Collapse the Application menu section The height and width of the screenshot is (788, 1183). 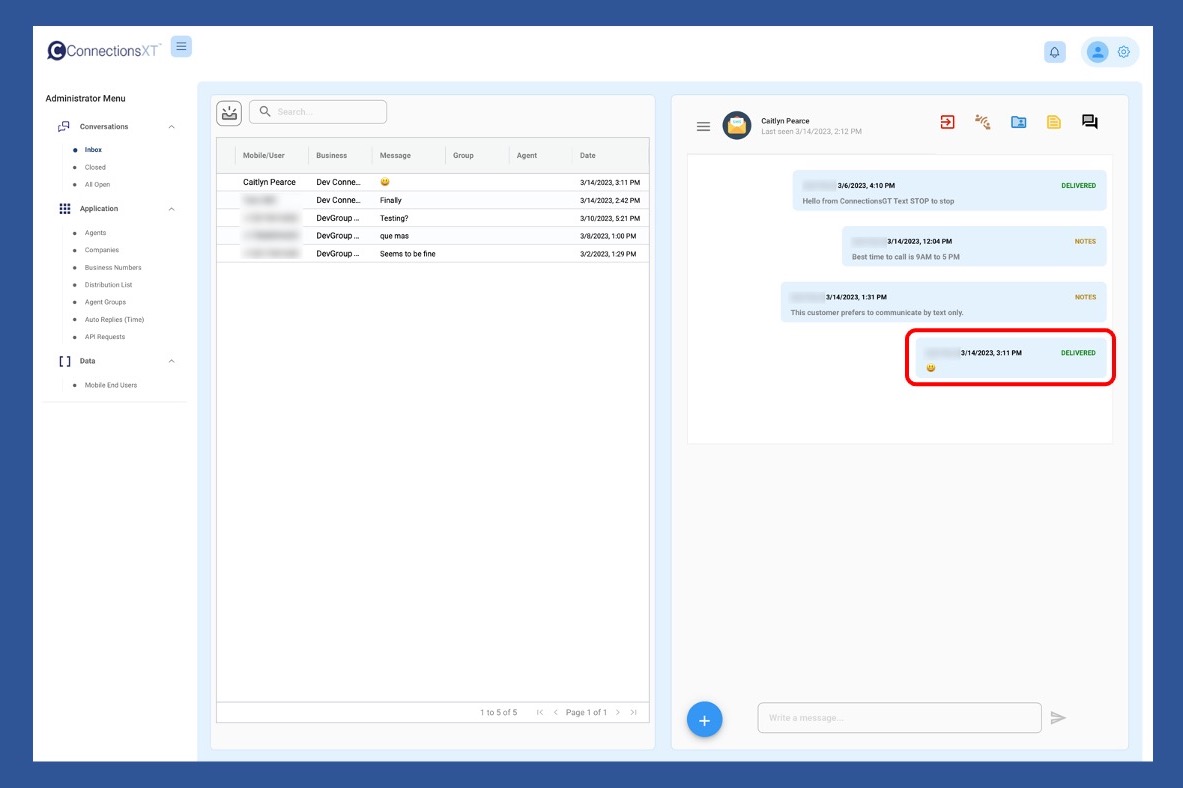coord(171,209)
